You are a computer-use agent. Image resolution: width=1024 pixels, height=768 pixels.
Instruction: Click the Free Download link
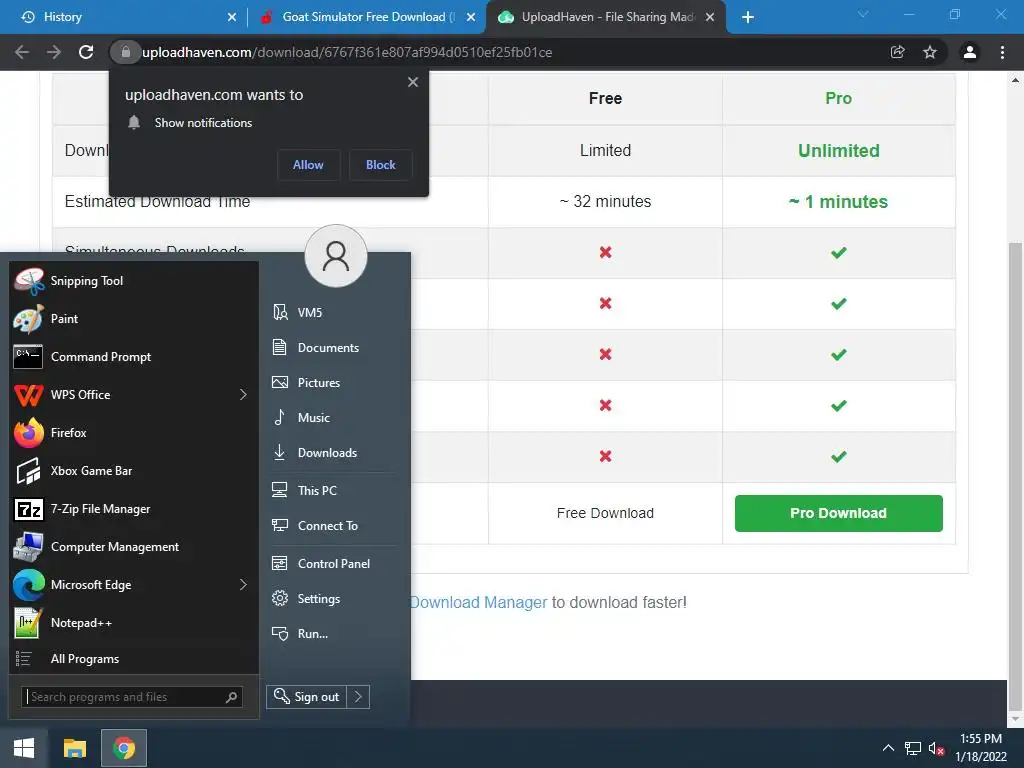(605, 513)
